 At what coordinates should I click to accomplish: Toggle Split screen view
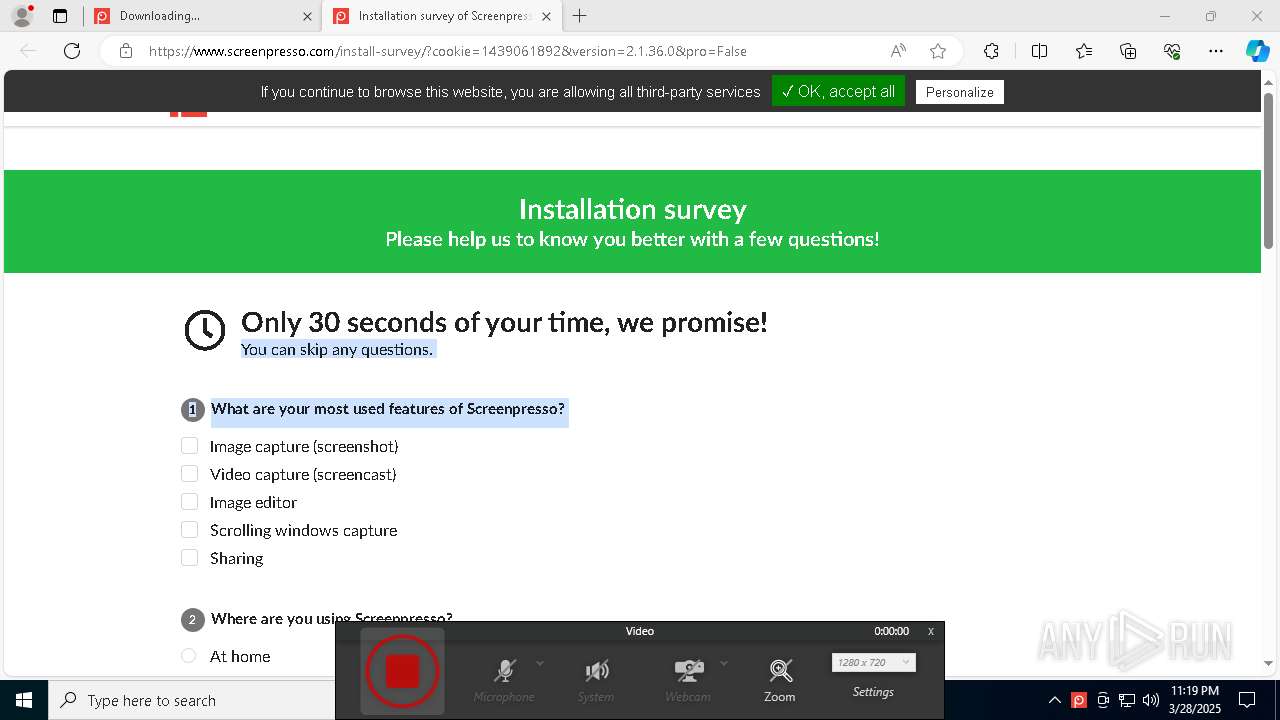(x=1039, y=51)
